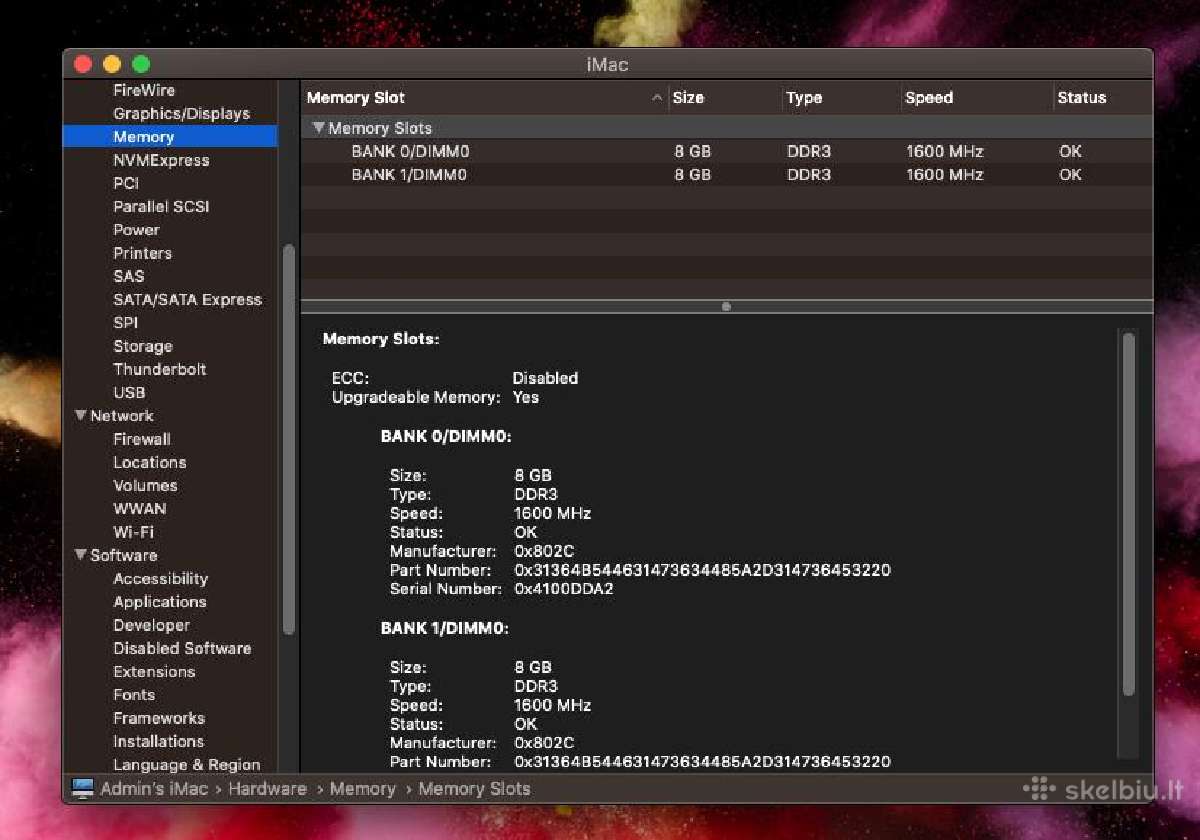Open SATA/SATA Express in the sidebar
Image resolution: width=1200 pixels, height=840 pixels.
coord(187,299)
